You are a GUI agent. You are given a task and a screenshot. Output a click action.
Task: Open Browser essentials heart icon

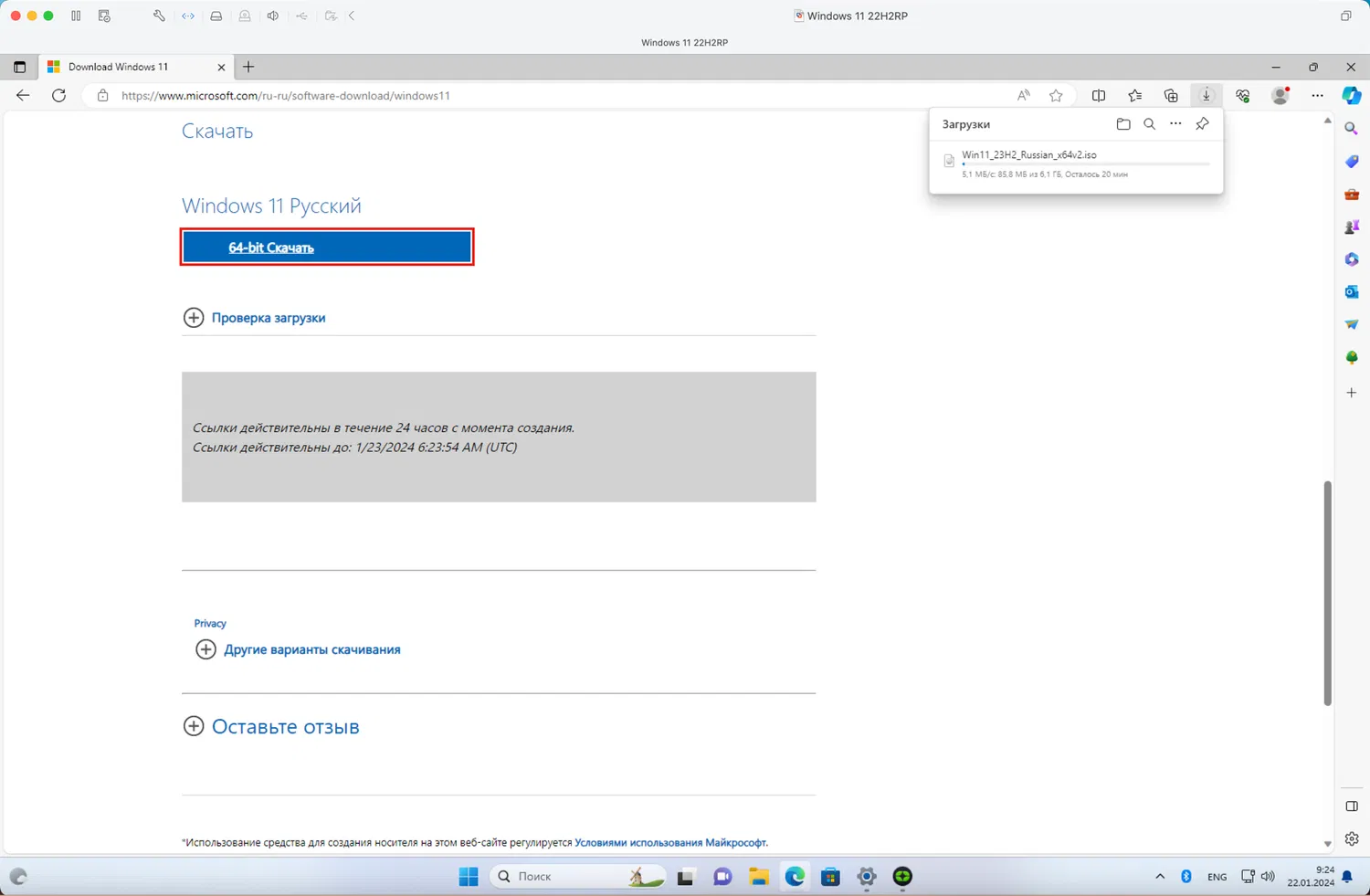1243,95
